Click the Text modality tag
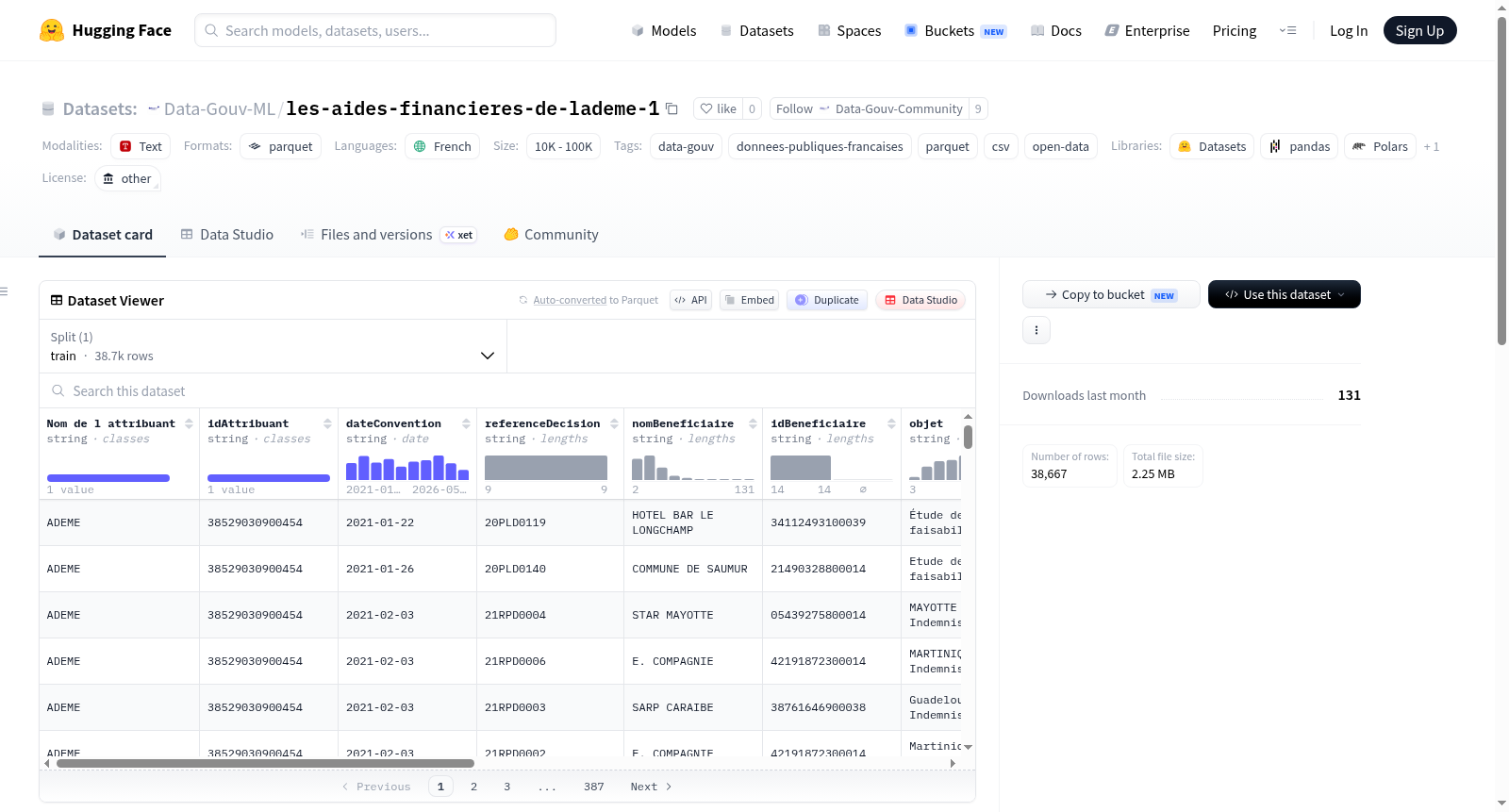The height and width of the screenshot is (812, 1509). pos(141,146)
